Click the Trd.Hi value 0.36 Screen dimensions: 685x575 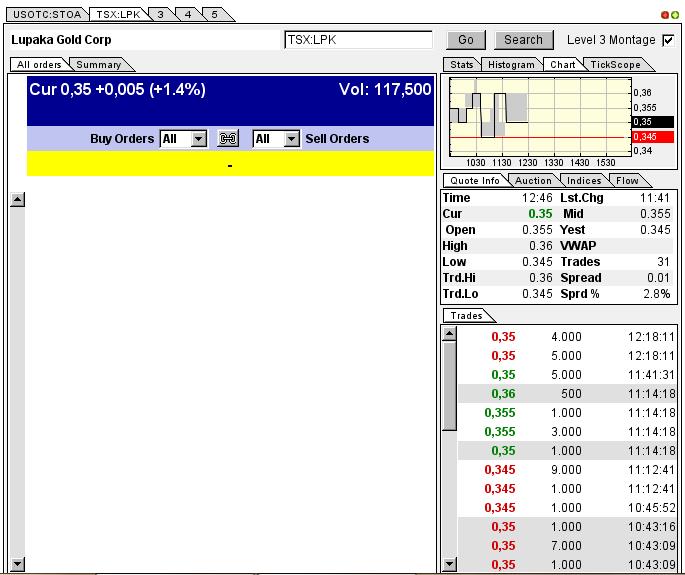click(x=541, y=278)
